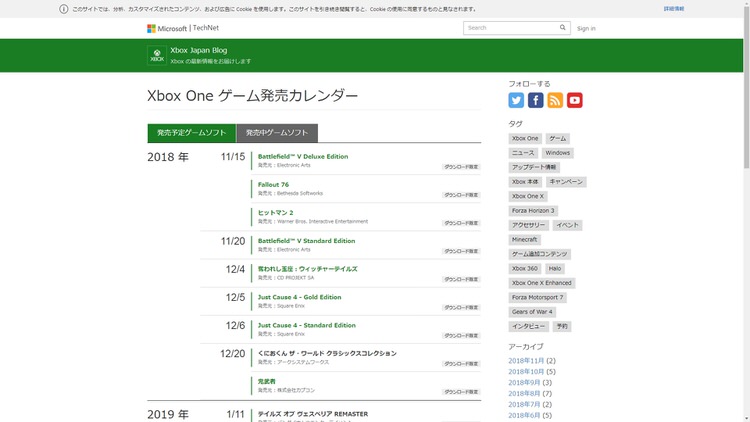Click テイルズ オブ ヴェスペリア REMASTER title

tap(313, 414)
